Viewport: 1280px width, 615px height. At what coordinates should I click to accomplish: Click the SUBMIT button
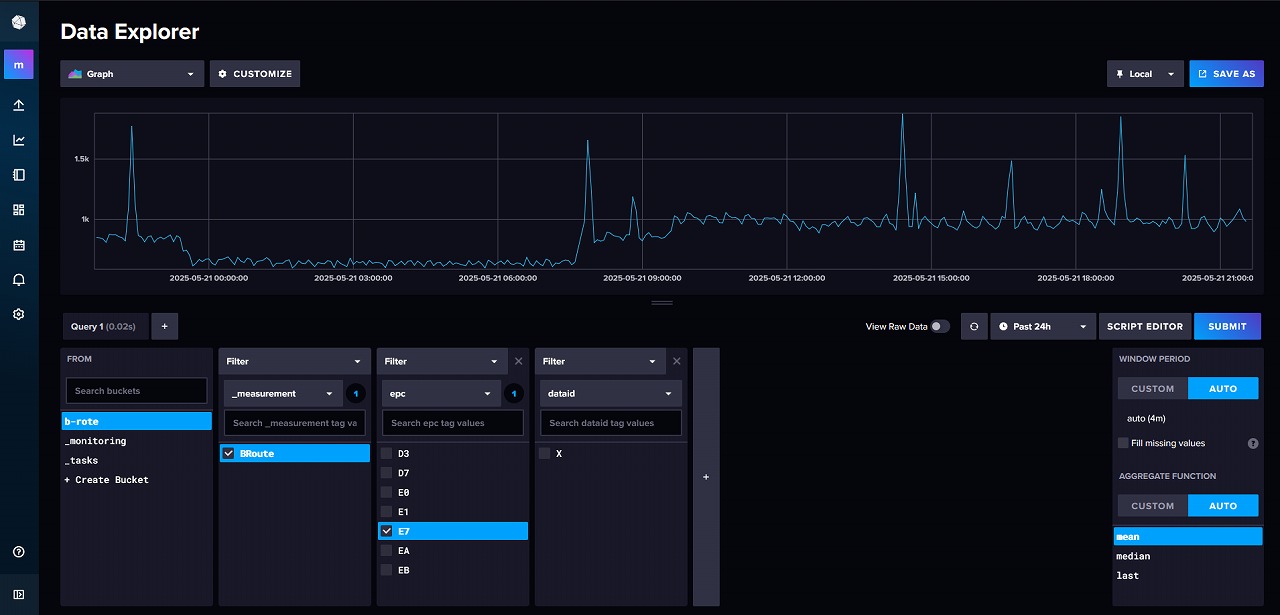tap(1227, 326)
